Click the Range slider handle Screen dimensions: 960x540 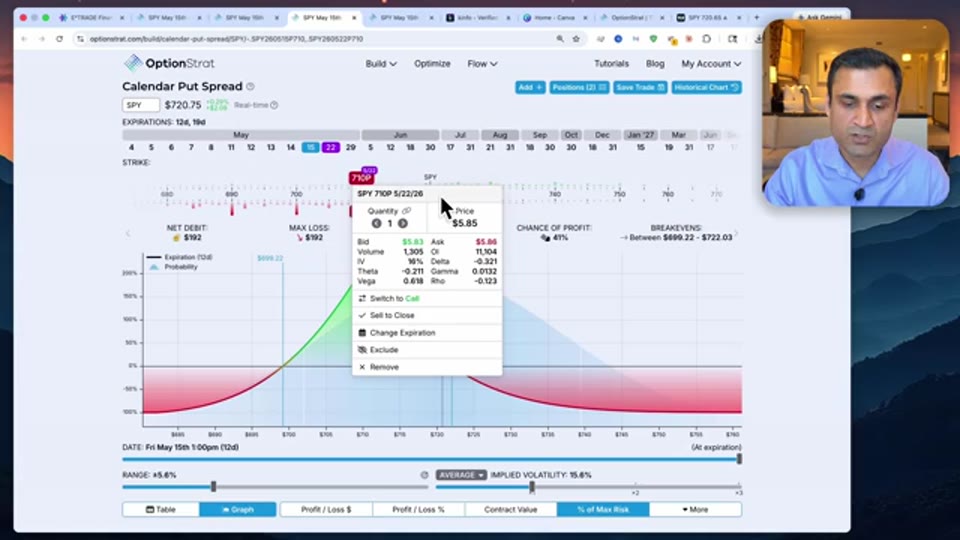click(213, 487)
